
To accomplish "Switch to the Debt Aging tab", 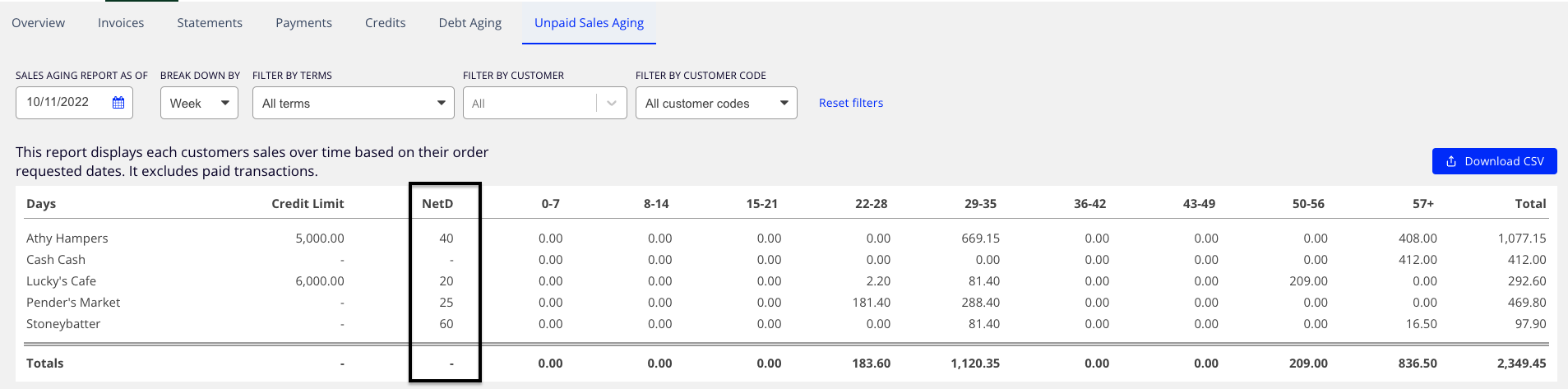I will pyautogui.click(x=469, y=23).
